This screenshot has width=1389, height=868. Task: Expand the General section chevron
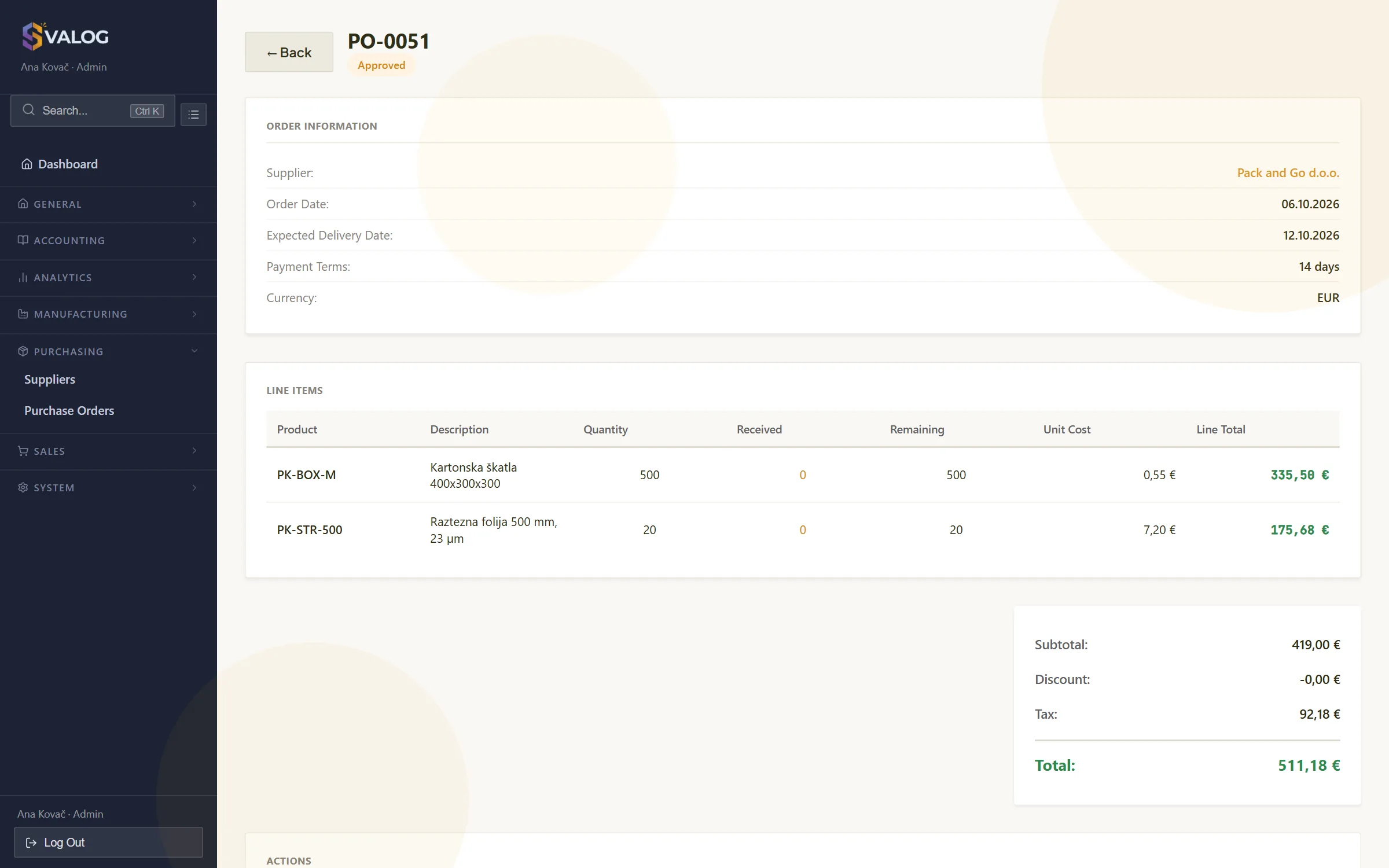(194, 204)
